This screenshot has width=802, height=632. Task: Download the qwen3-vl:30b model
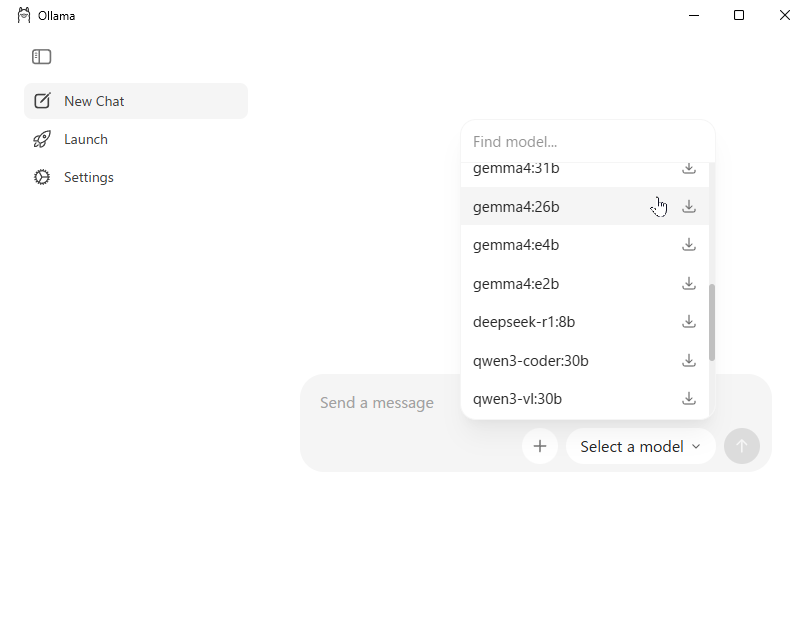click(689, 399)
